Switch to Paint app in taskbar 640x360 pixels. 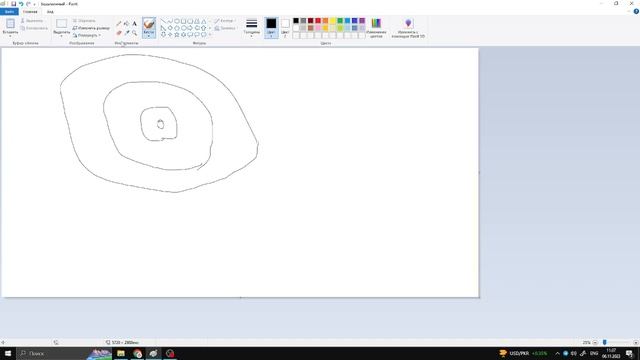pos(153,353)
